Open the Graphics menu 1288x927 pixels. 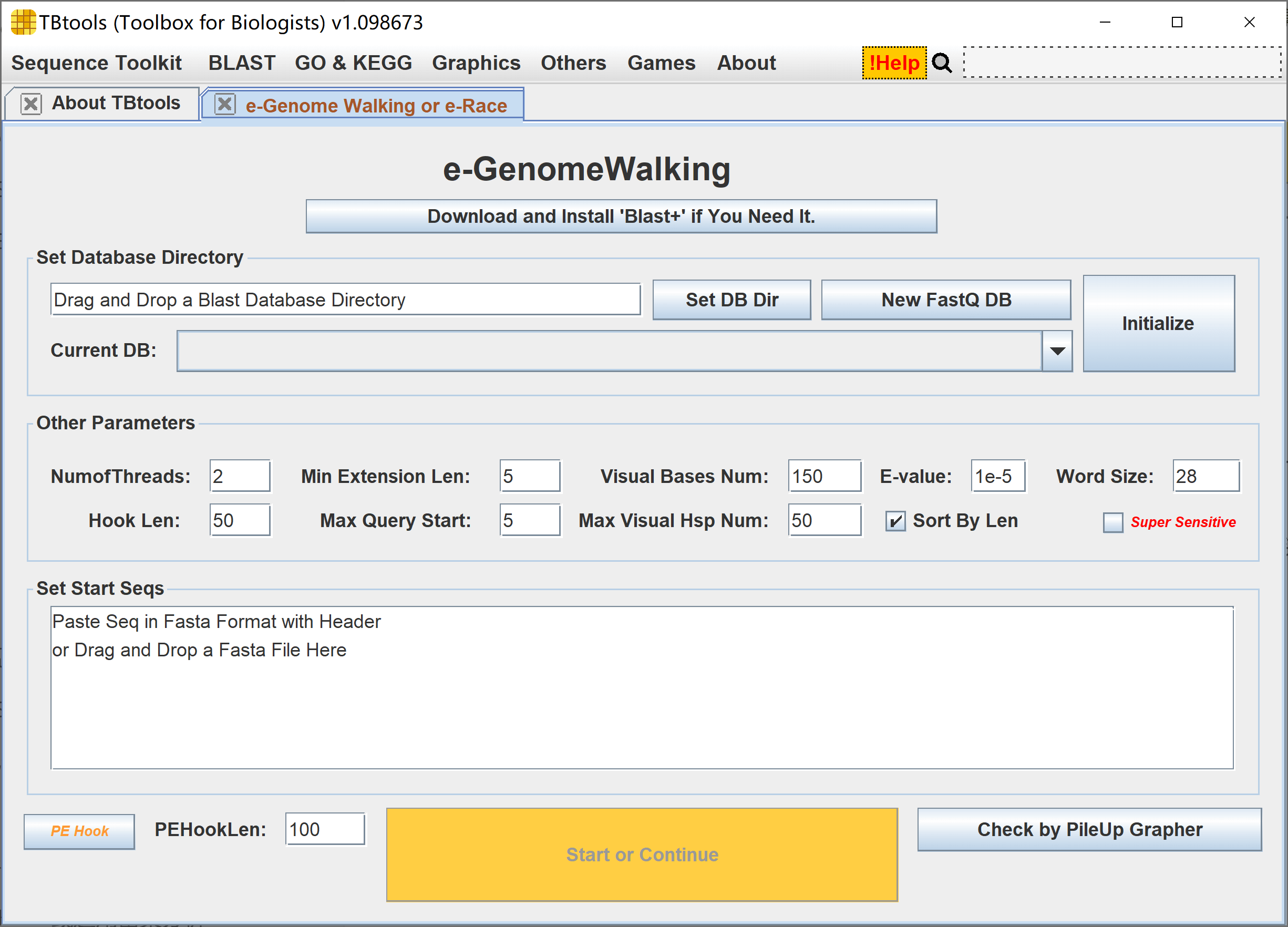pos(476,63)
